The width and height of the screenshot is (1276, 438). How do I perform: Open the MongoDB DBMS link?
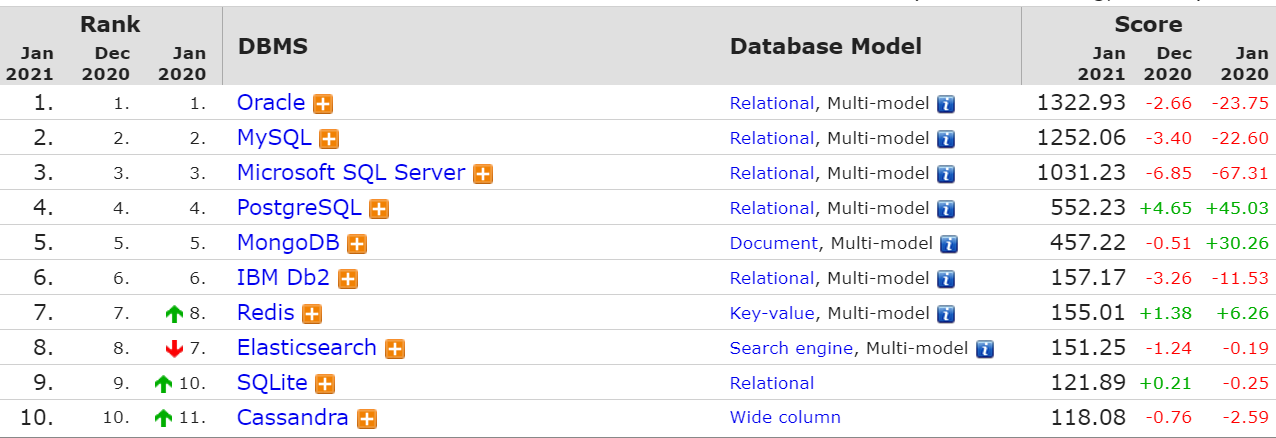click(288, 243)
